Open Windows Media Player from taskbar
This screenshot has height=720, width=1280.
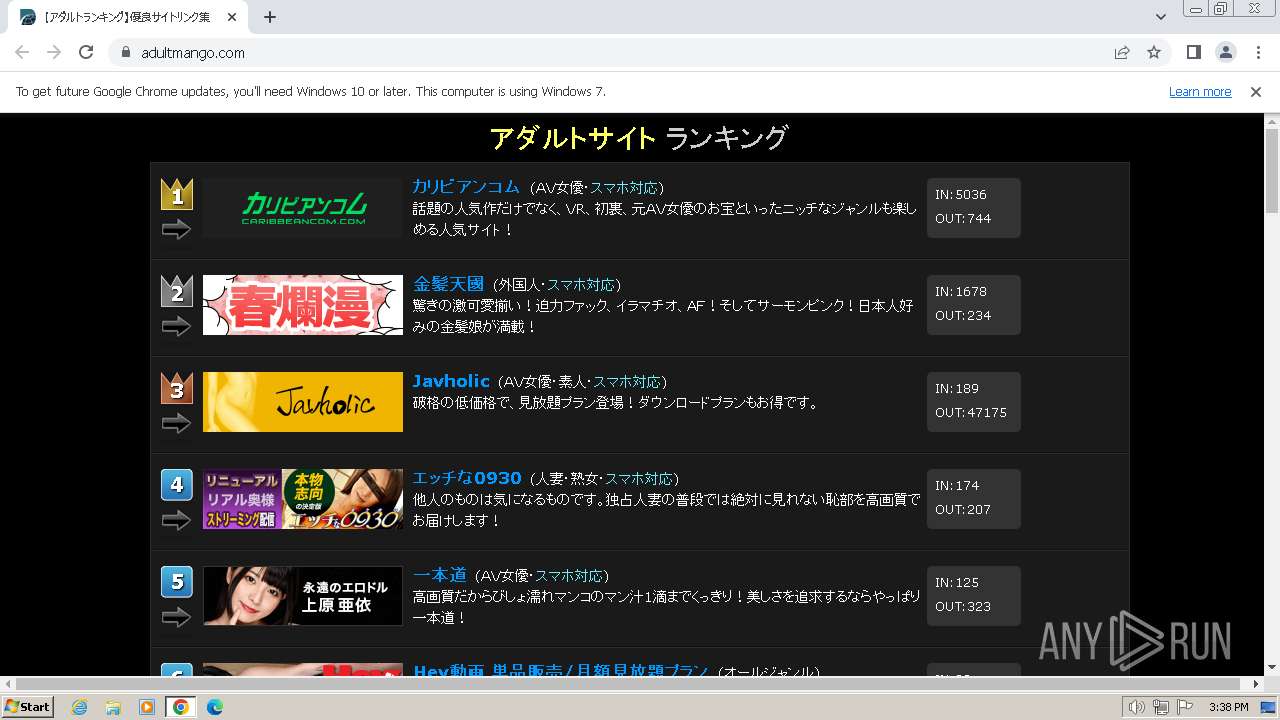pos(147,707)
